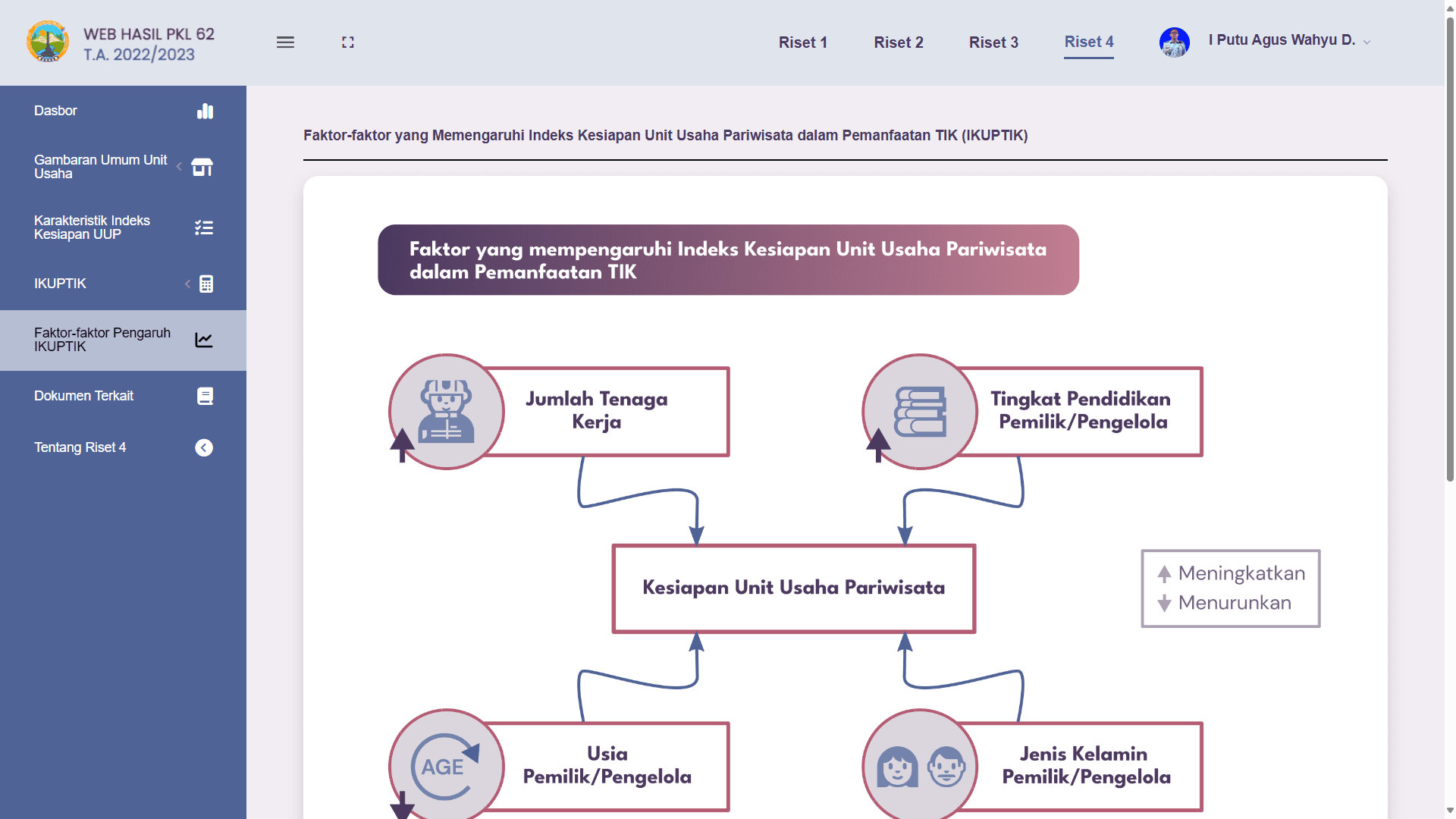This screenshot has height=819, width=1456.
Task: Open Riset 2 tab
Action: pos(898,42)
